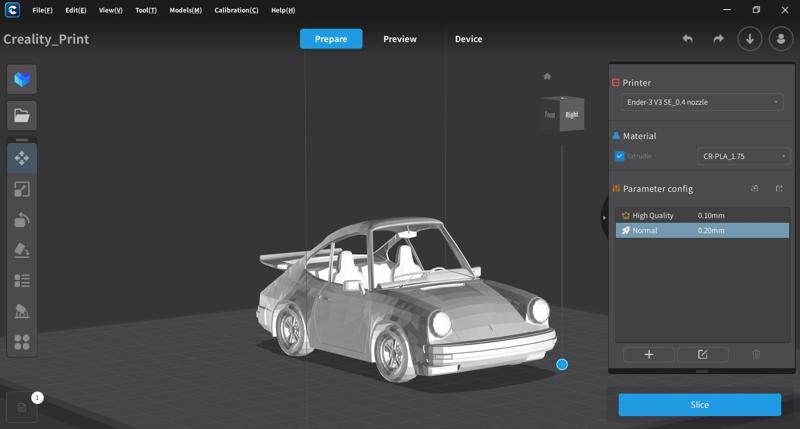Select the Rotate tool in left toolbar
Image resolution: width=800 pixels, height=429 pixels.
tap(22, 220)
